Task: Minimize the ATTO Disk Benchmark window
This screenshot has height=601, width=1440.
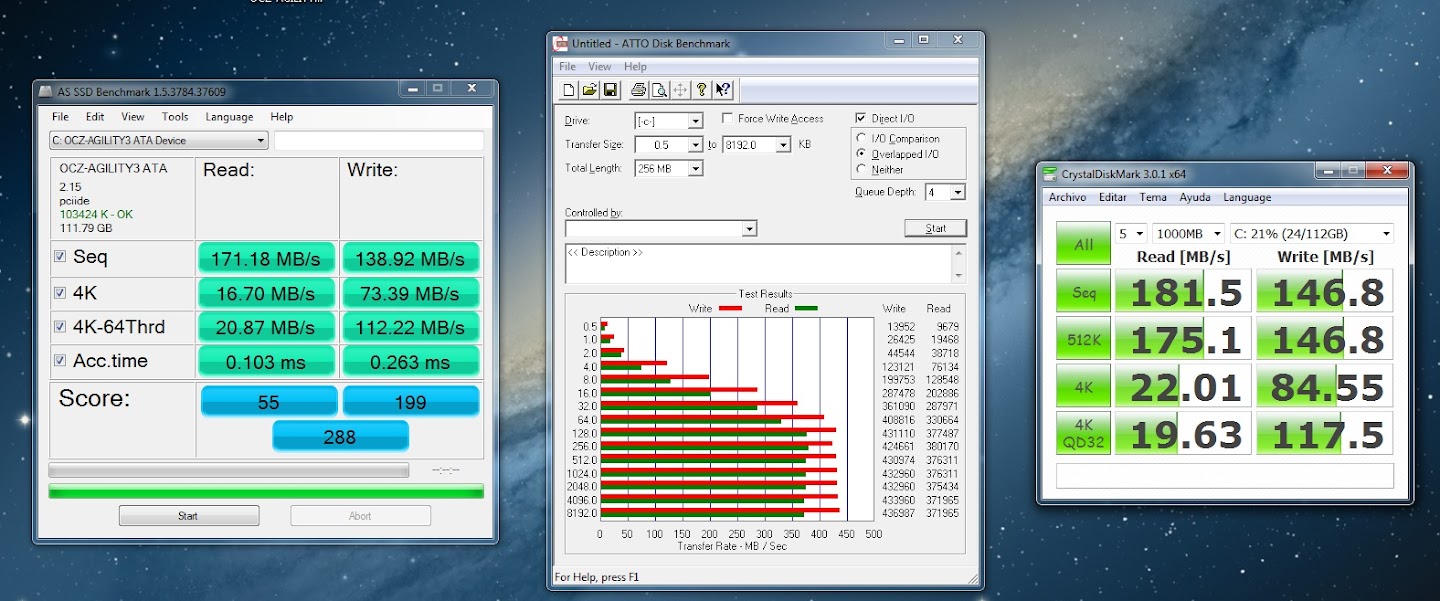Action: pos(896,40)
